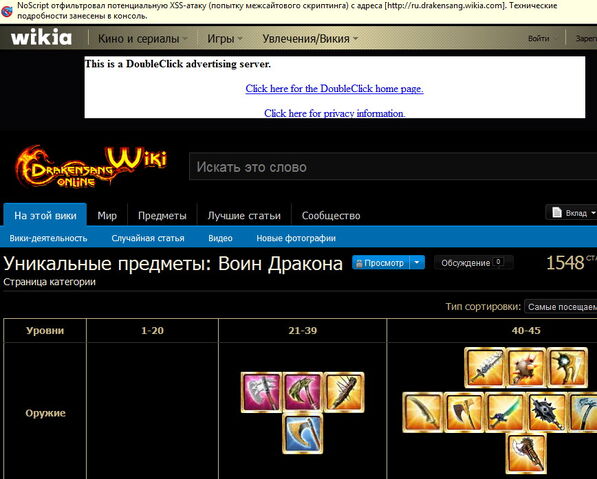Go to the Wikia home logo
The height and width of the screenshot is (479, 597).
pos(41,38)
